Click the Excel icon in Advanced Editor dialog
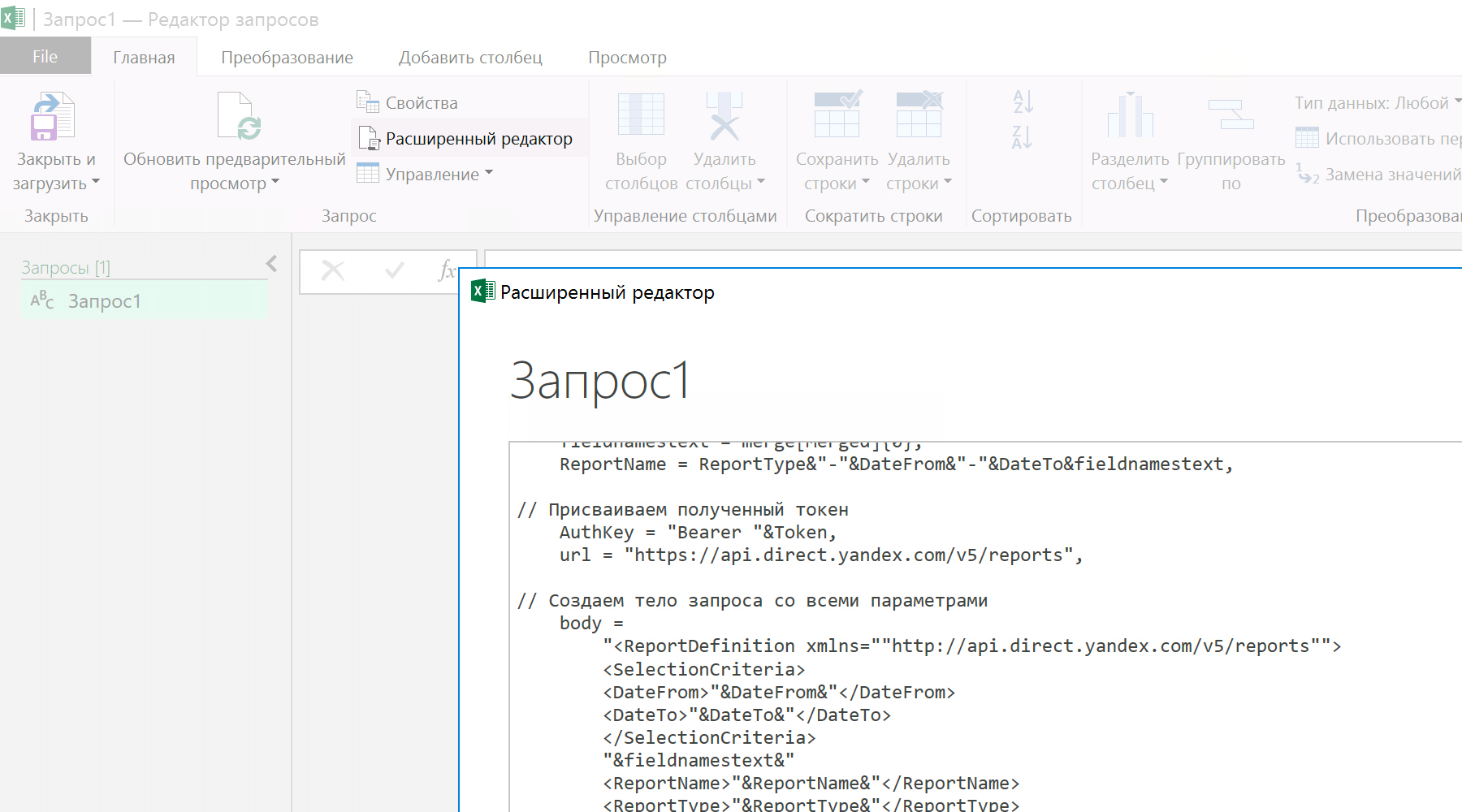1462x812 pixels. (x=483, y=291)
